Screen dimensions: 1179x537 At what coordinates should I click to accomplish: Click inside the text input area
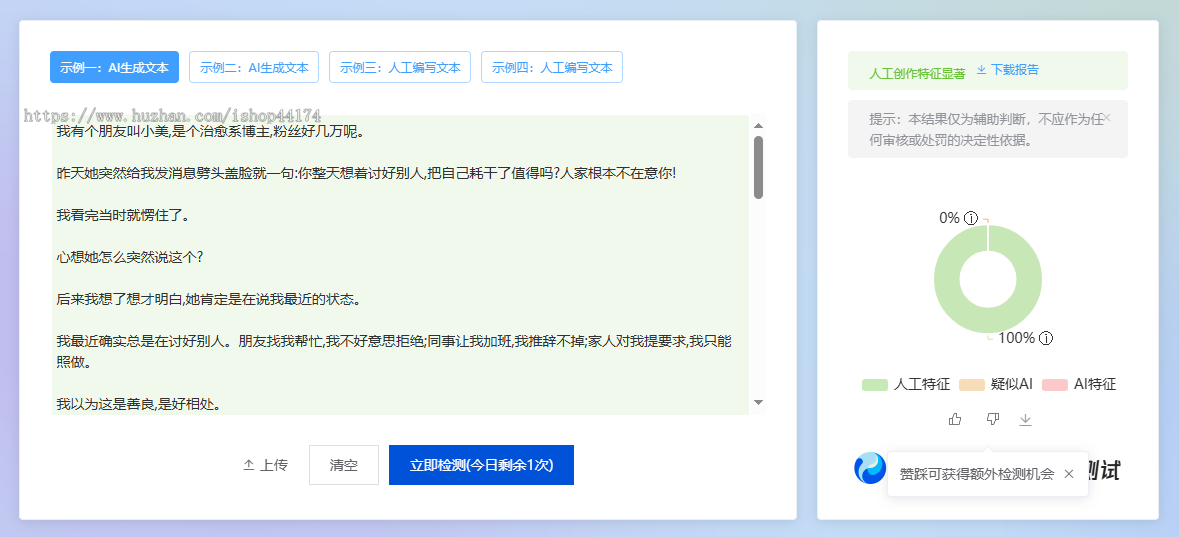click(x=401, y=265)
